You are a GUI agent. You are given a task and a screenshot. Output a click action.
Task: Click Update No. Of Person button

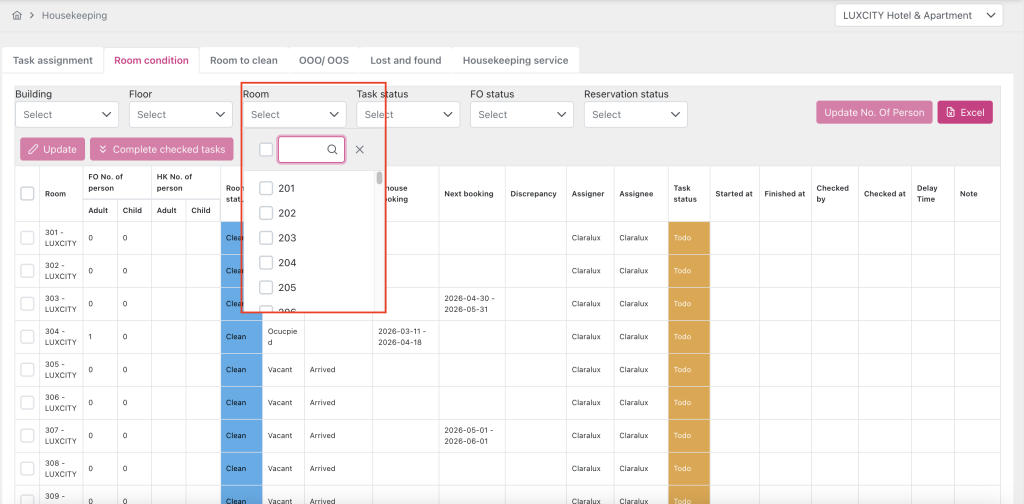click(873, 113)
